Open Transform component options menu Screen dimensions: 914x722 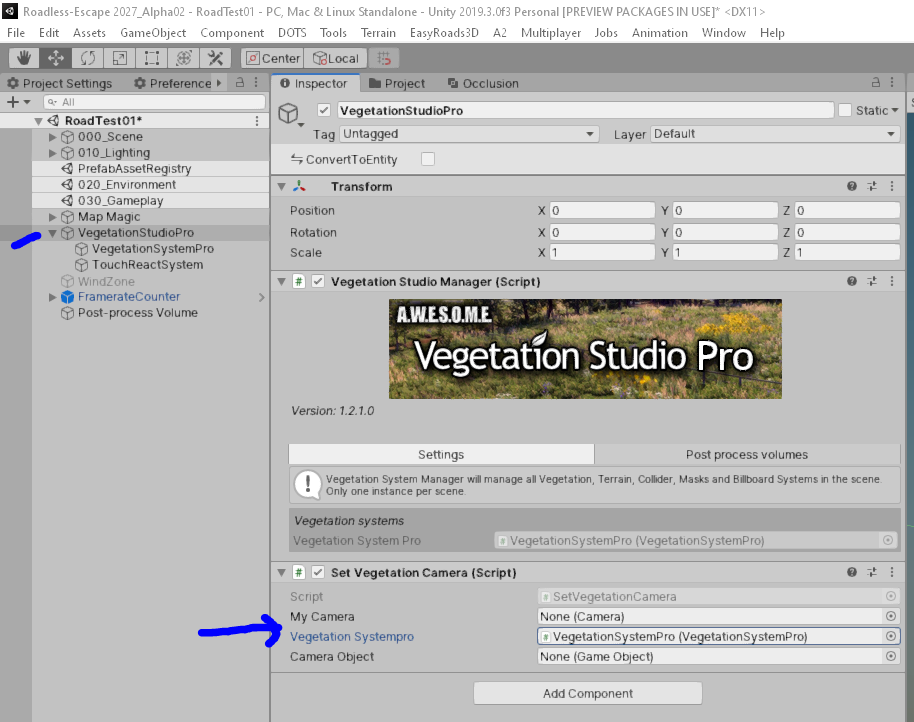(892, 186)
